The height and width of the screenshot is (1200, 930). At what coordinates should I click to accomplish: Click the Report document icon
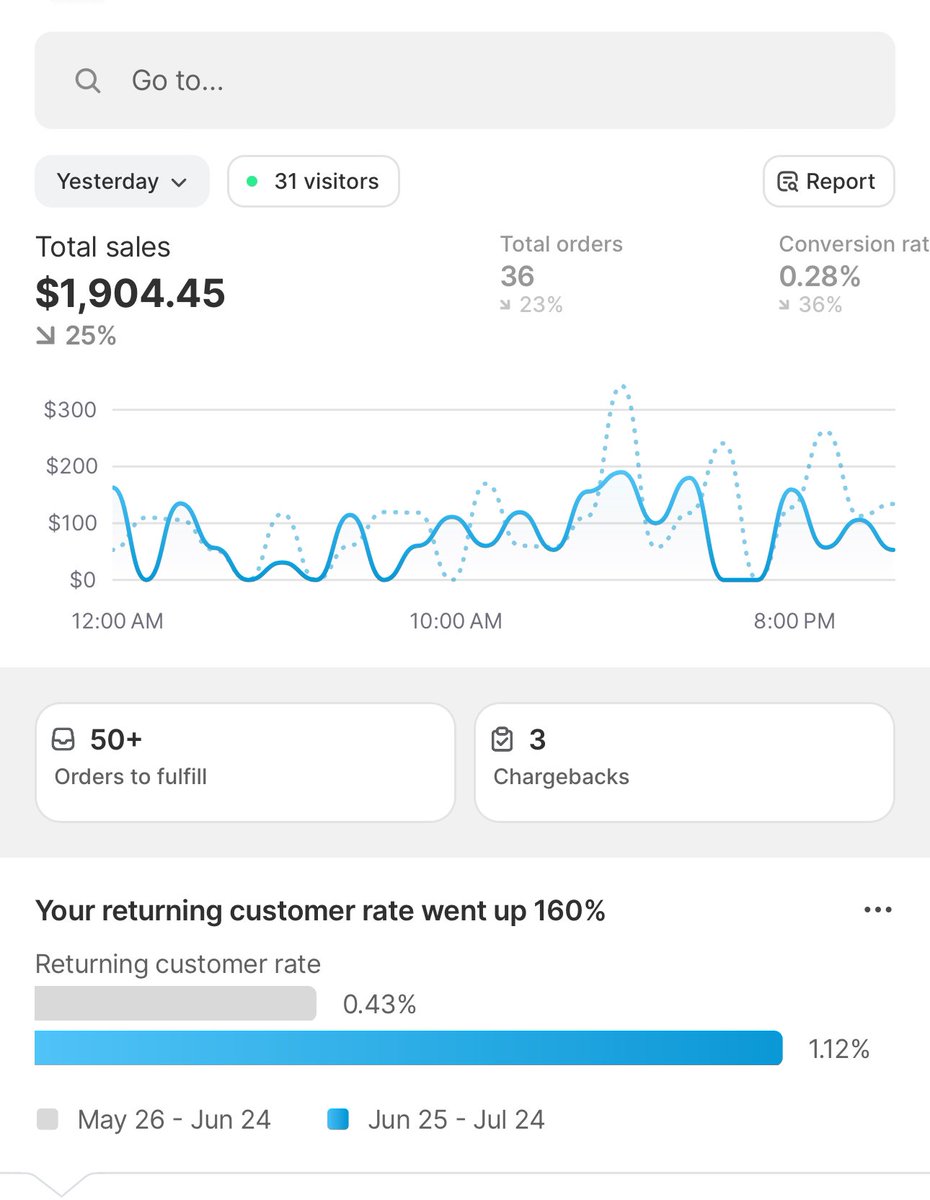(x=788, y=182)
